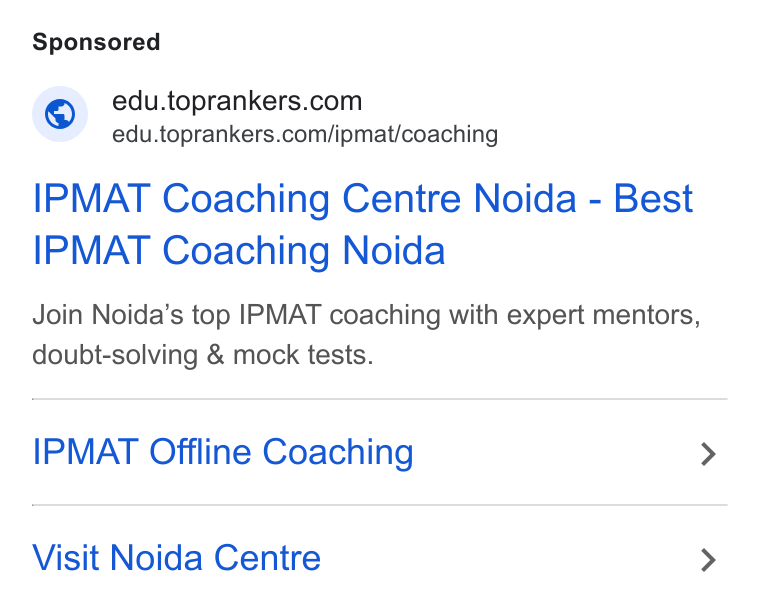
Task: Click the Sponsored label
Action: 96,42
